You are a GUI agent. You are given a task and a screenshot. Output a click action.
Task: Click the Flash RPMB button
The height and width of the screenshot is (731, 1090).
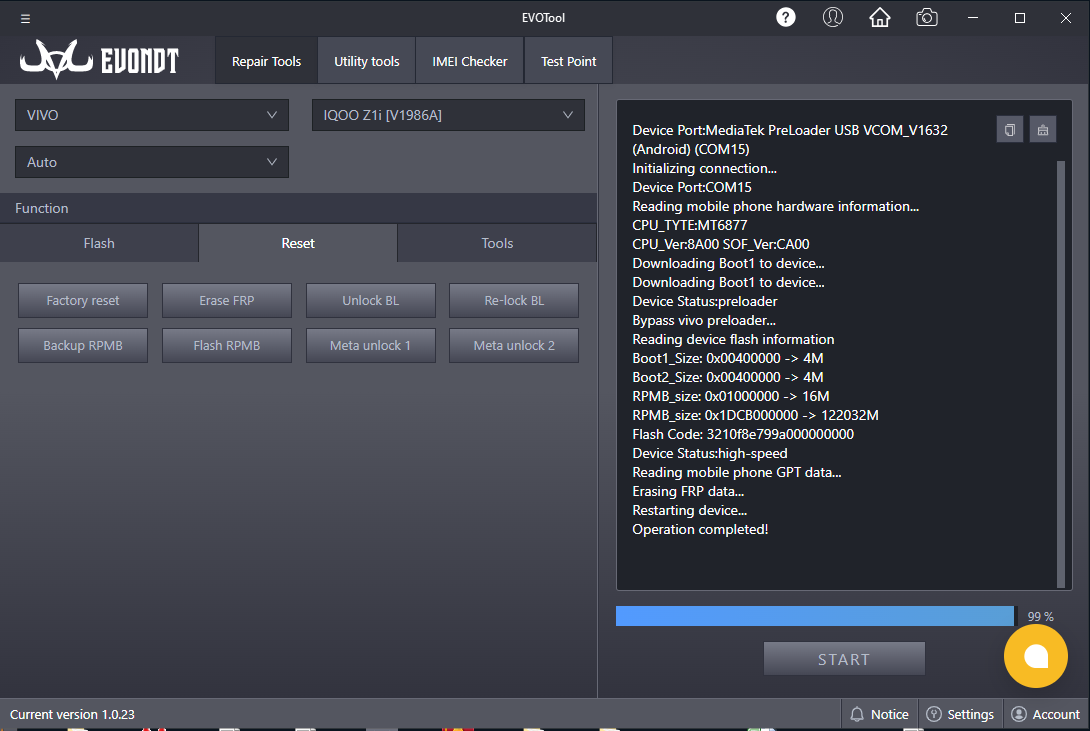227,345
